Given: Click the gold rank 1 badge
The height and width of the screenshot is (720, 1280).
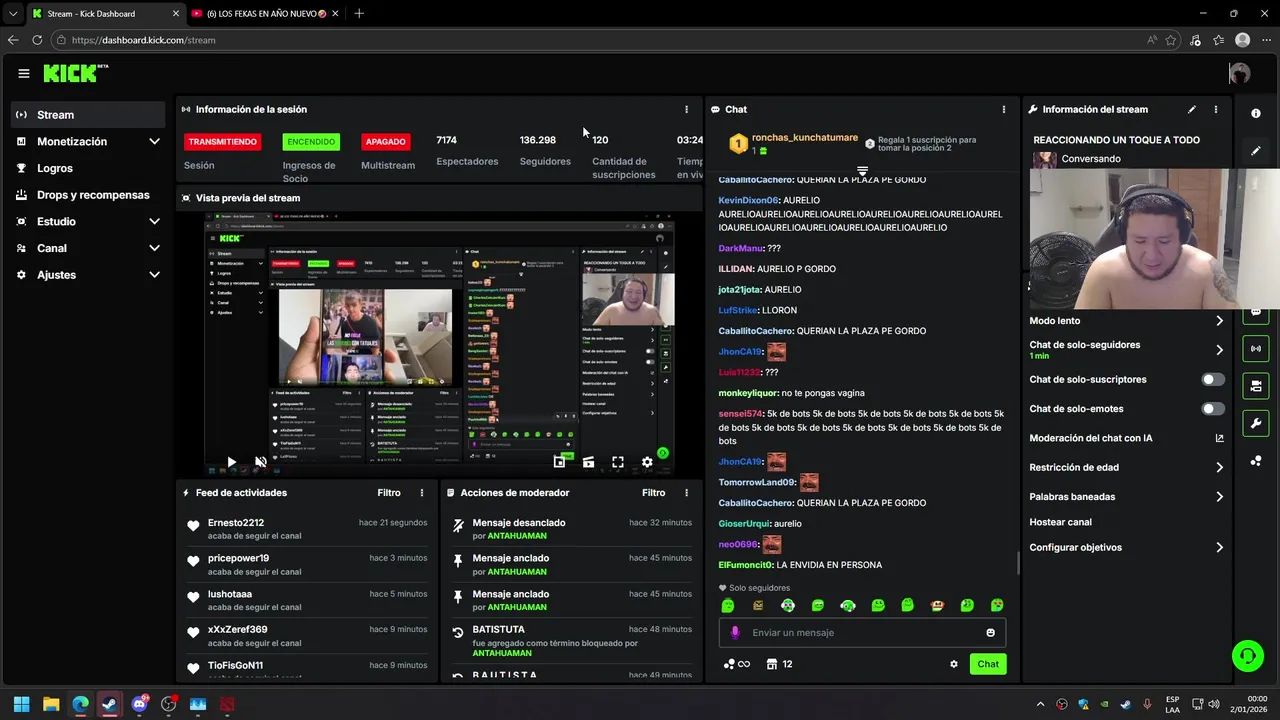Looking at the screenshot, I should coord(738,144).
